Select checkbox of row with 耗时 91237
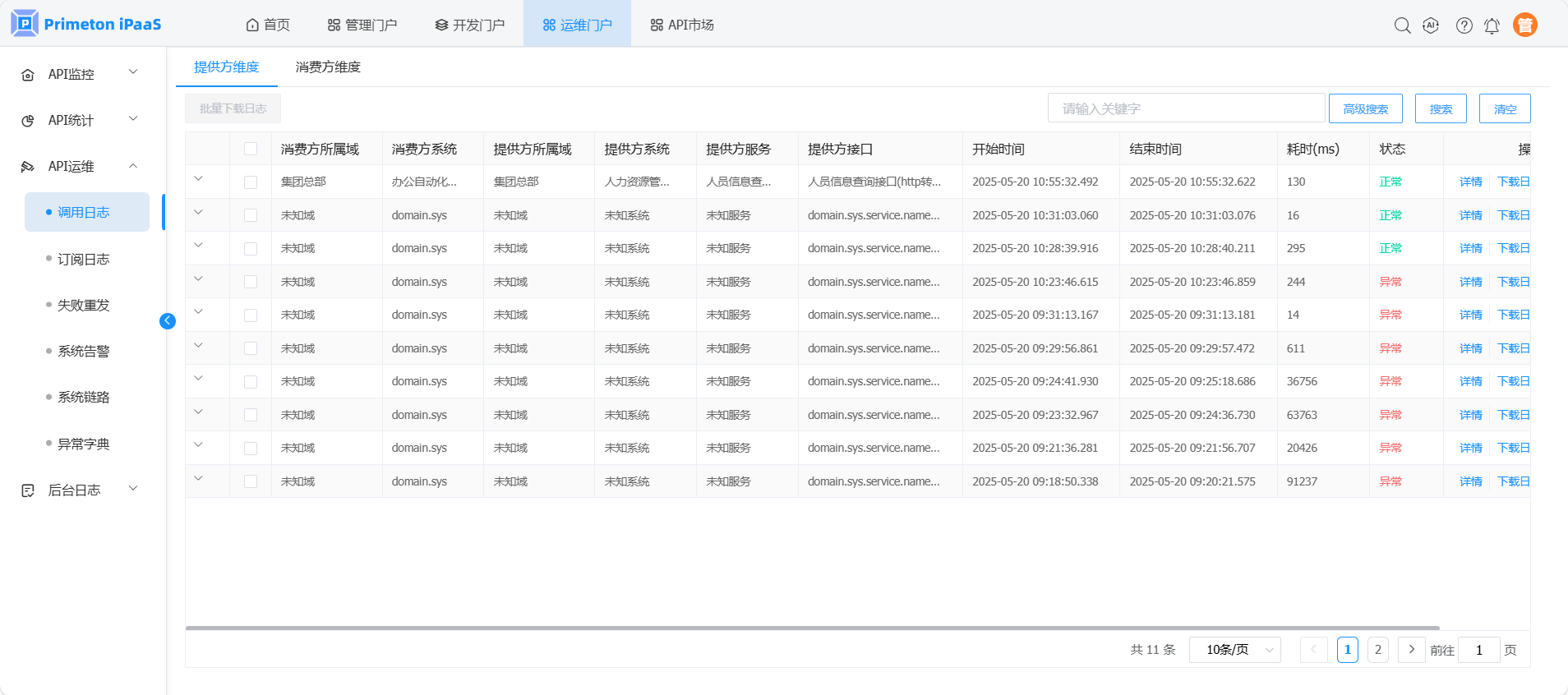Image resolution: width=1568 pixels, height=695 pixels. (x=251, y=481)
